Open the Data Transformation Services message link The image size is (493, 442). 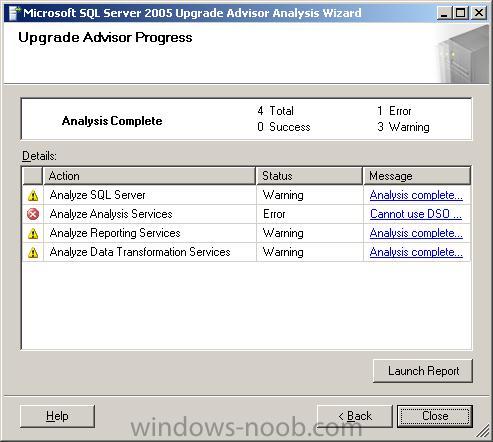pyautogui.click(x=416, y=252)
